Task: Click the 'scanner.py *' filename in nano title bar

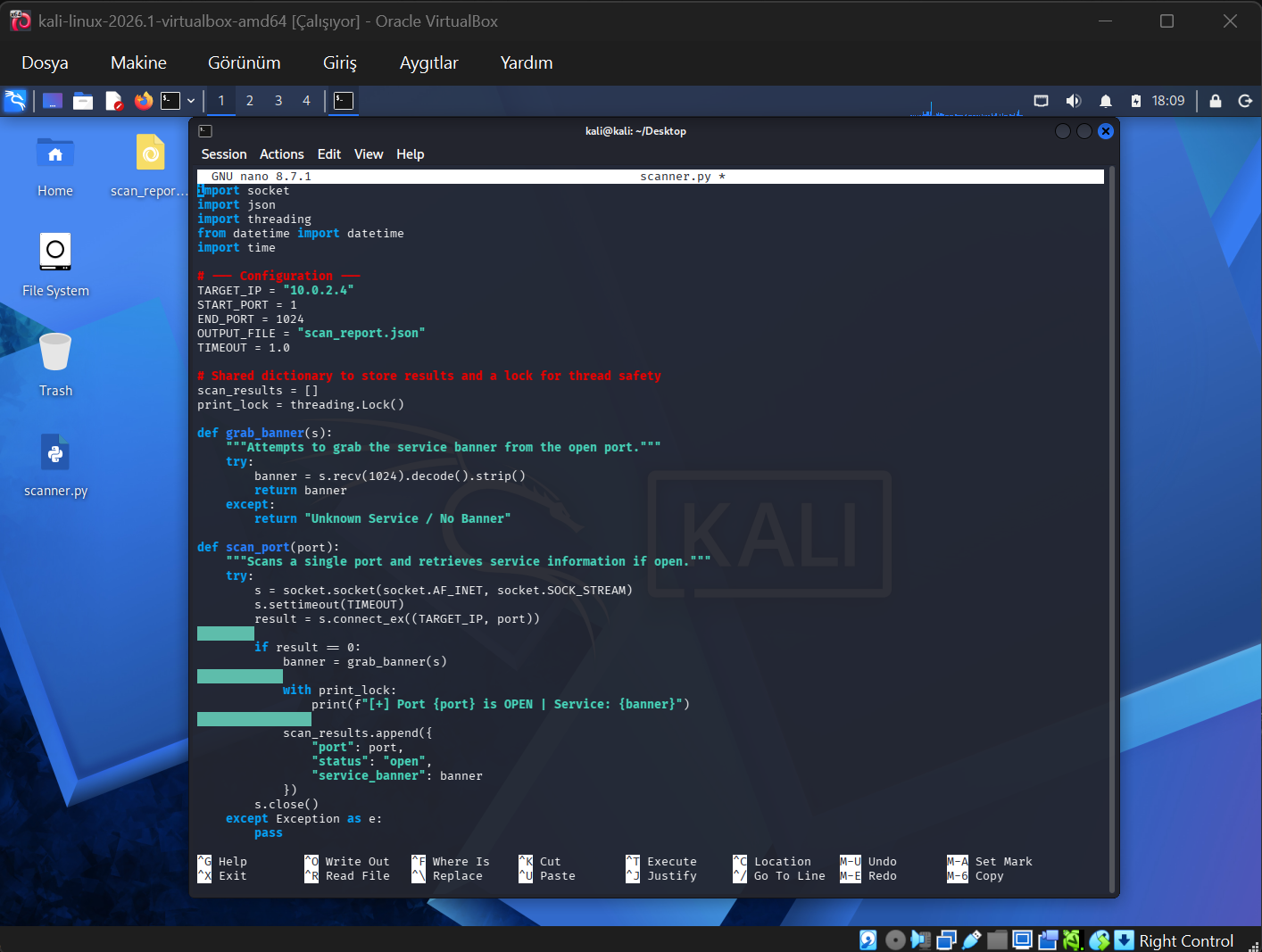Action: [683, 177]
